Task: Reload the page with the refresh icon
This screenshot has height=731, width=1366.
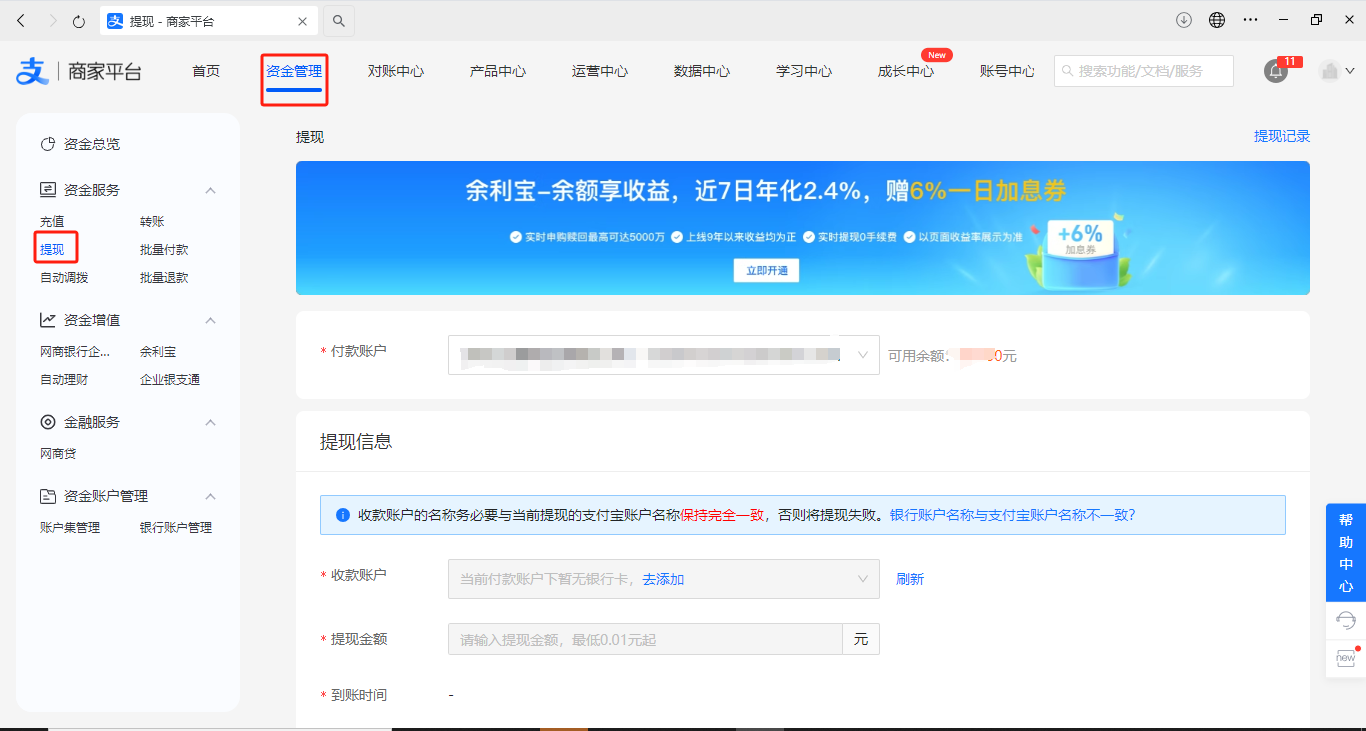Action: 79,20
